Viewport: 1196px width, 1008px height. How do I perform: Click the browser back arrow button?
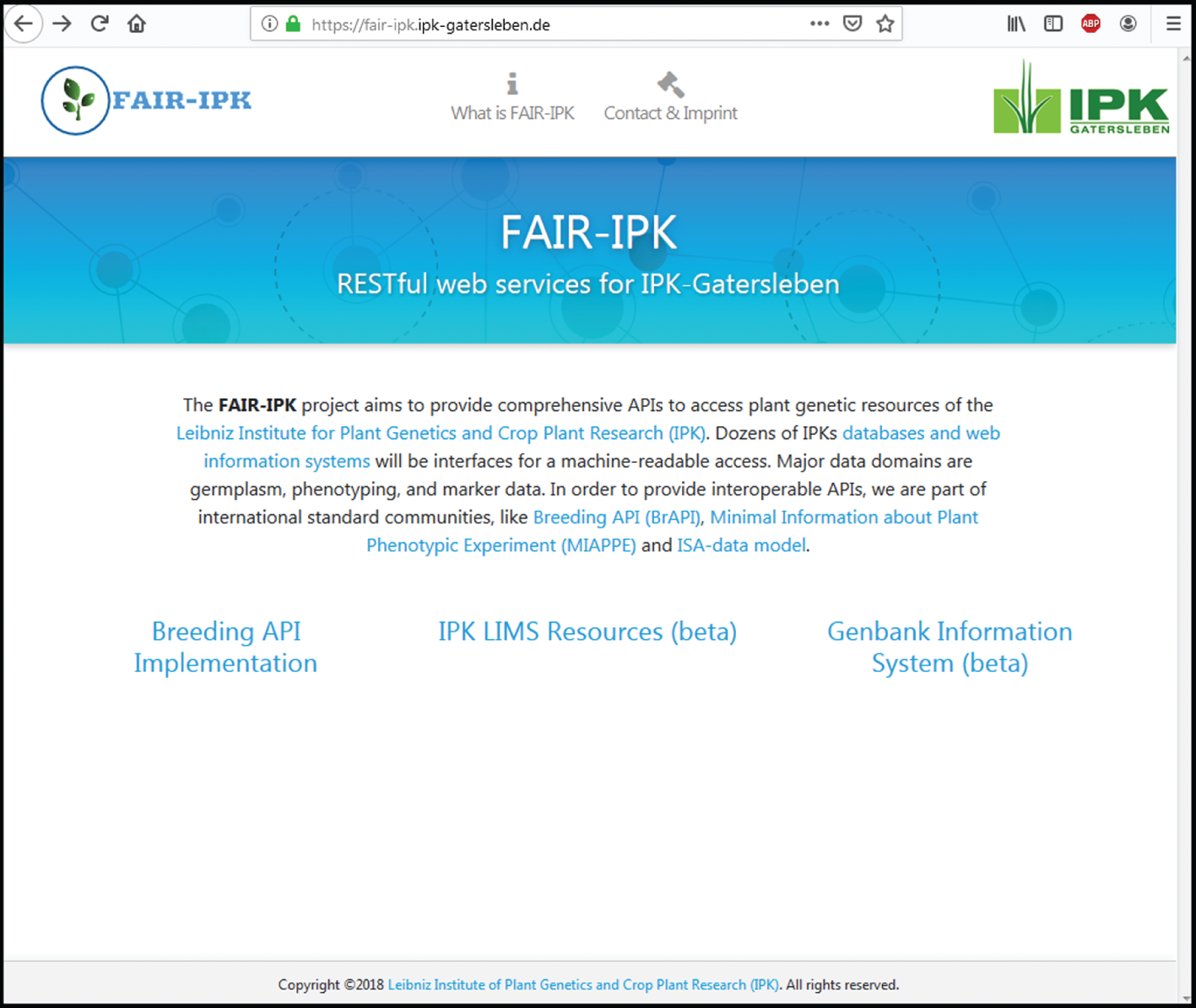(x=24, y=24)
